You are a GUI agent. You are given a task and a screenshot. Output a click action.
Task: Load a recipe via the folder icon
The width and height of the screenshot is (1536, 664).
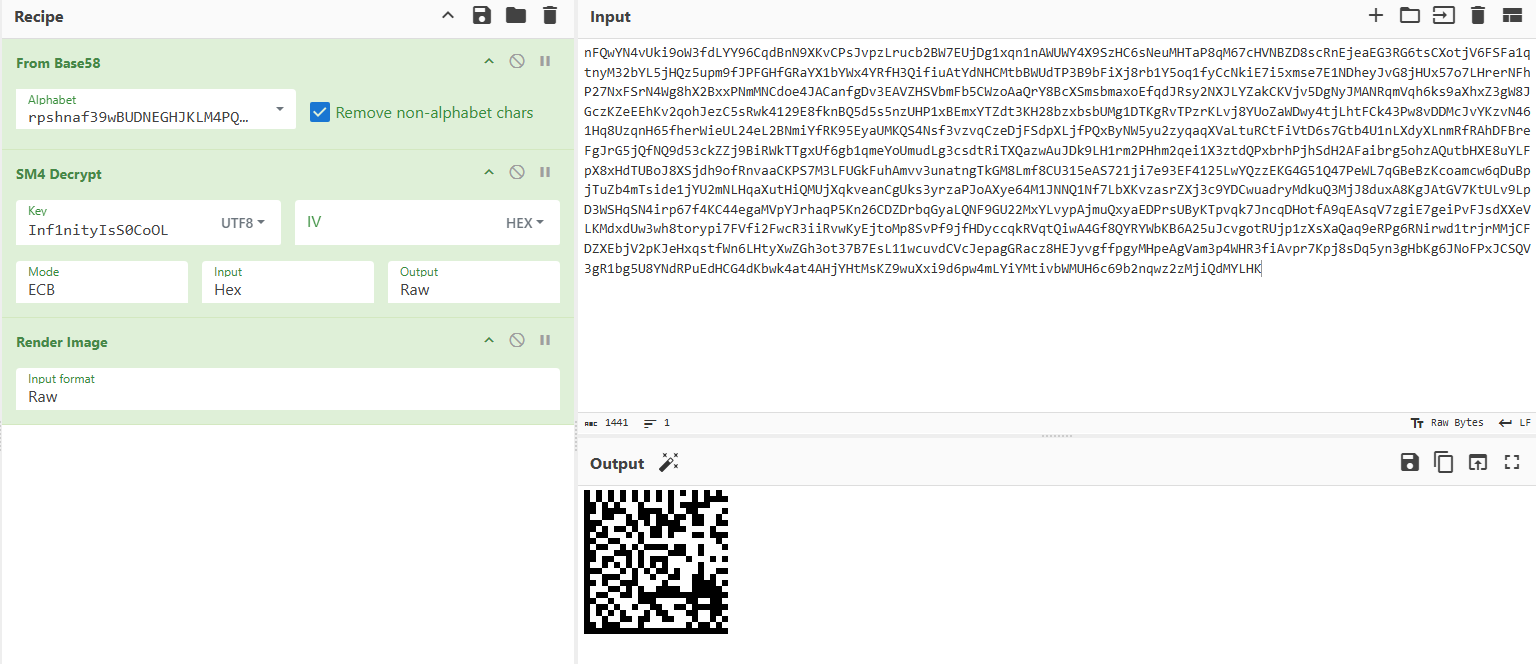(515, 15)
